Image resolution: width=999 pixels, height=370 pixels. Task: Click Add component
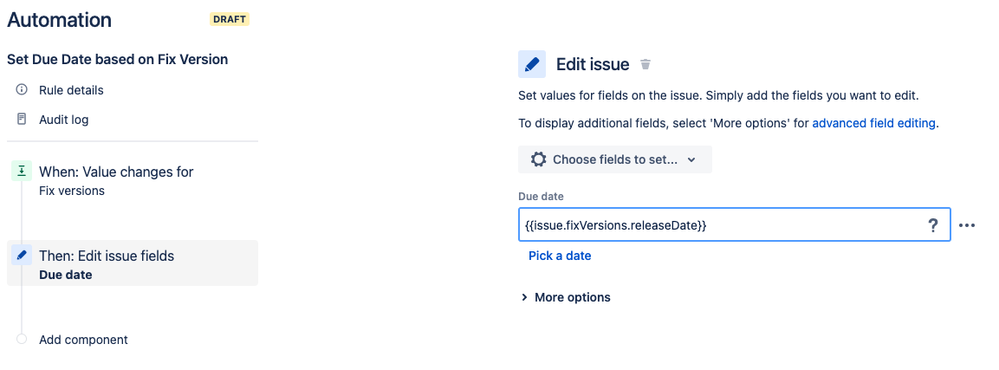(83, 339)
